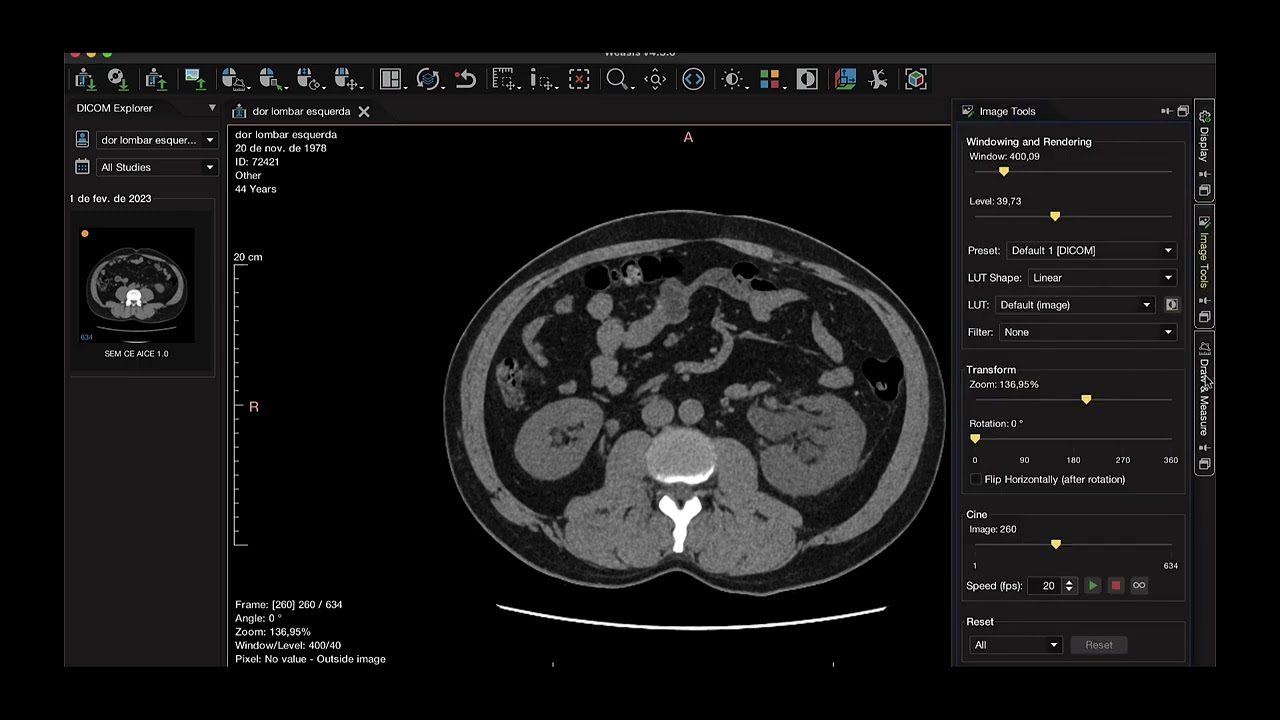The width and height of the screenshot is (1280, 720).
Task: Click the 'Frame: [260] 260 / 634' overlay
Action: (x=289, y=605)
